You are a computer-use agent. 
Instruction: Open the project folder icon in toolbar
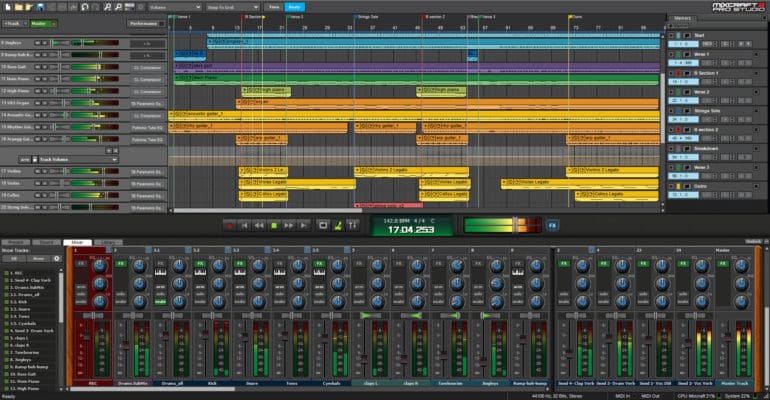(x=19, y=6)
